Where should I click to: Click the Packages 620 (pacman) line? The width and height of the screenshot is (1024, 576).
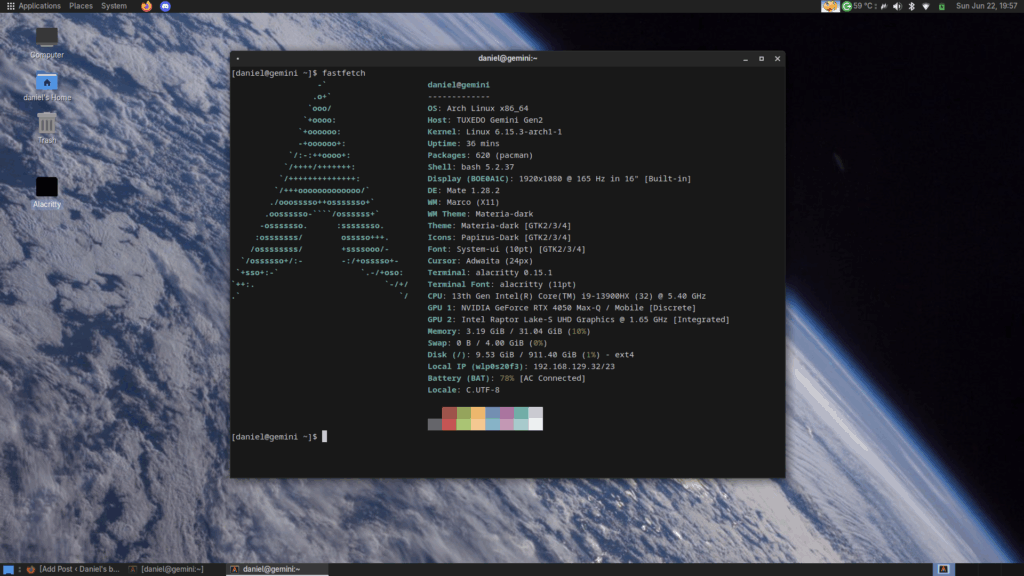[x=480, y=155]
